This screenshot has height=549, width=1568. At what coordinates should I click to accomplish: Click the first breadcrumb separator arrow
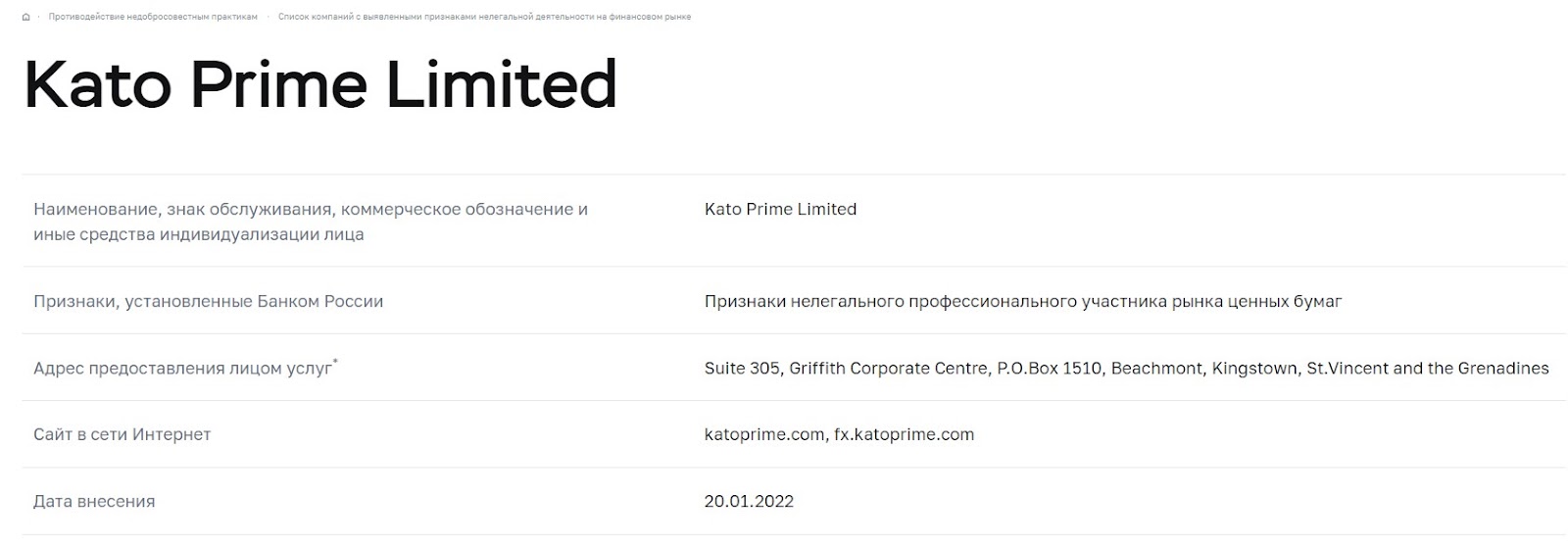coord(39,17)
